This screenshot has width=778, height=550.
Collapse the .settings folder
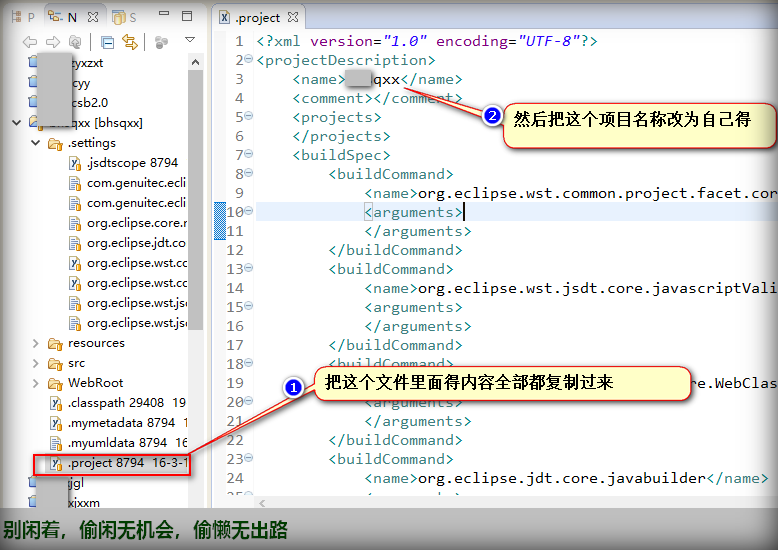click(x=36, y=142)
